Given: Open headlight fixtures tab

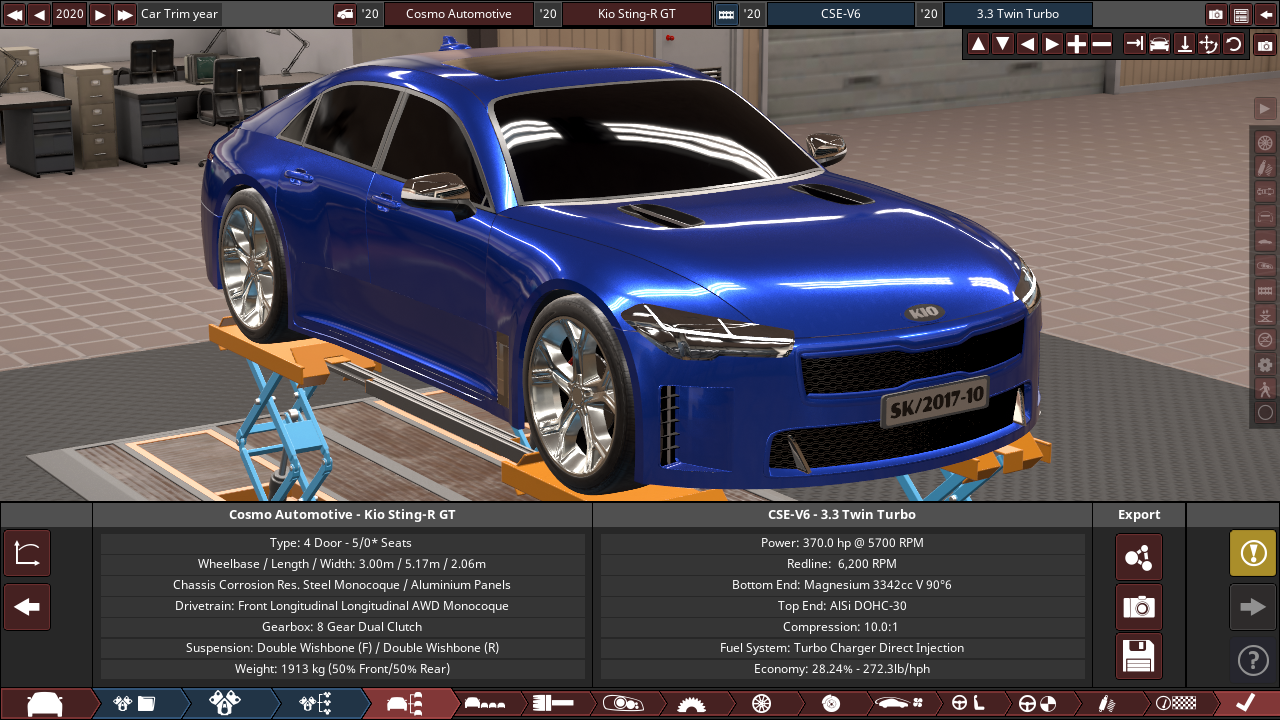Looking at the screenshot, I should pyautogui.click(x=622, y=704).
